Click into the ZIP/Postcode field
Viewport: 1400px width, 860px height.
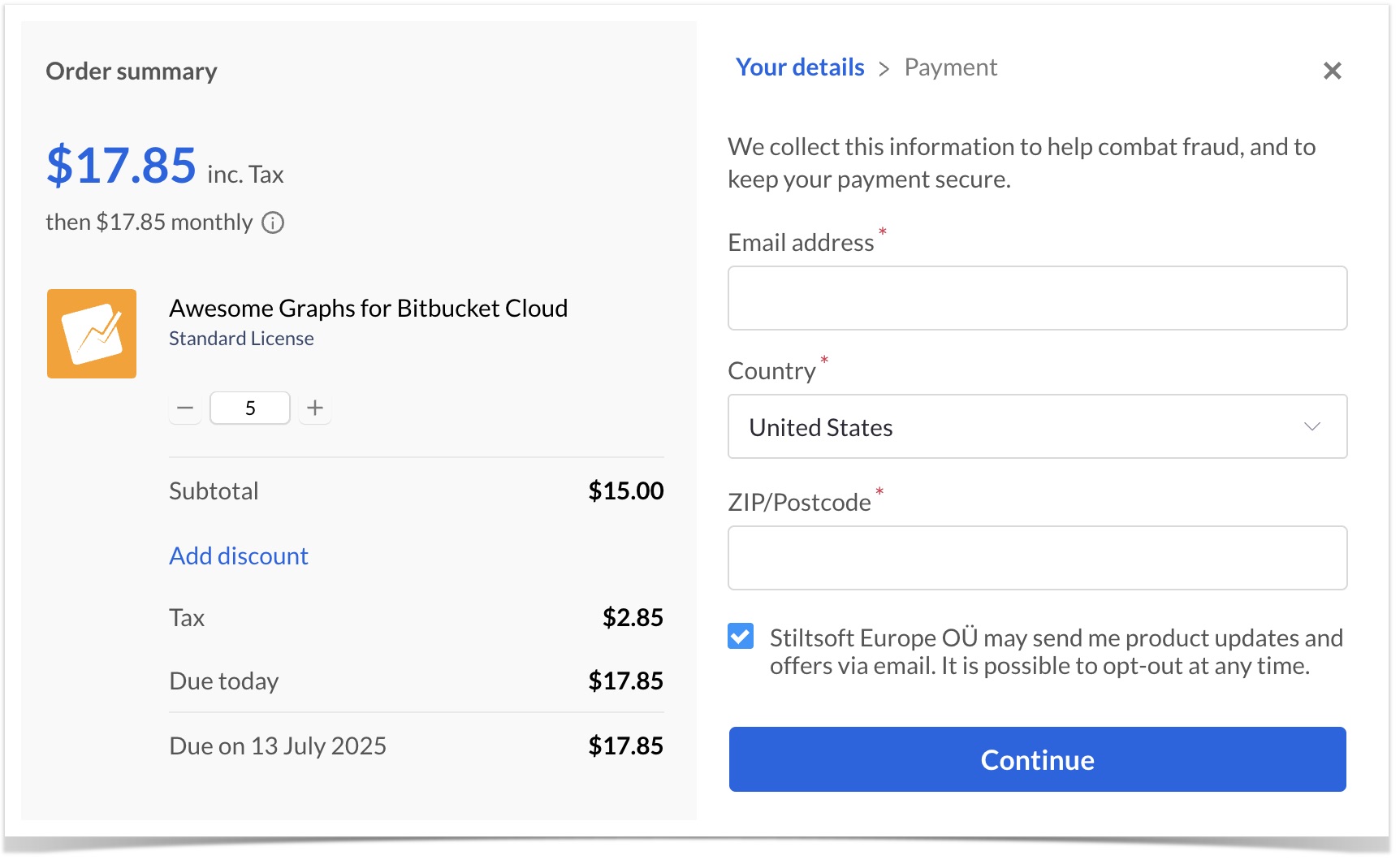1037,558
